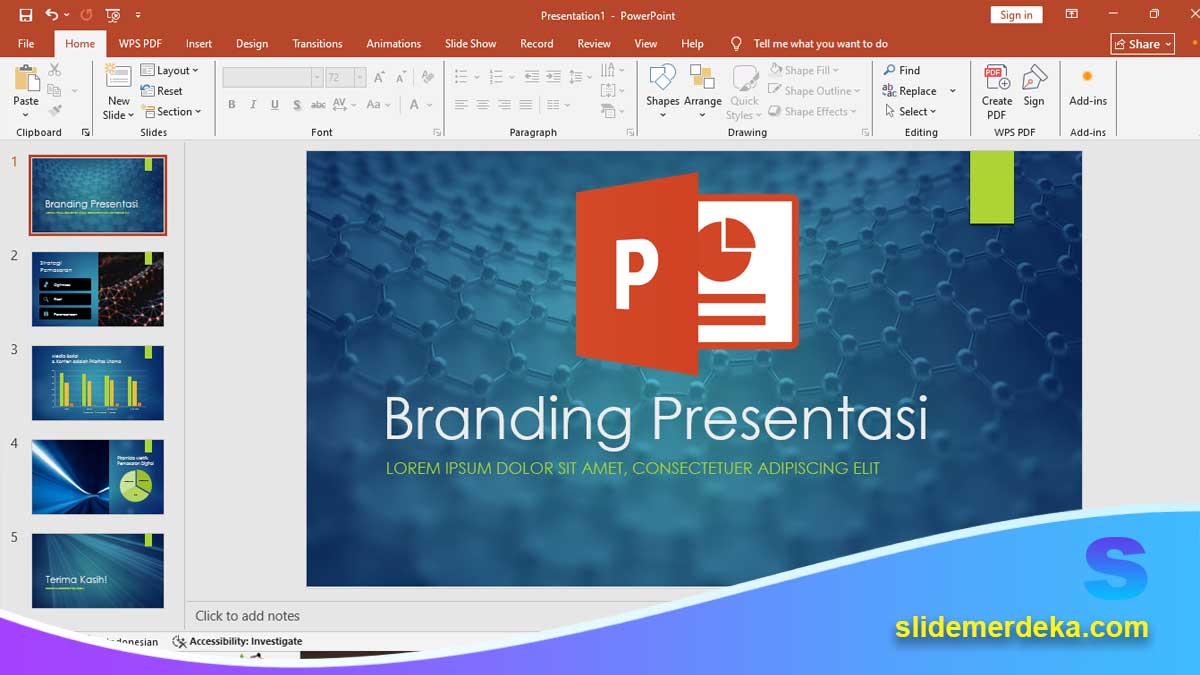This screenshot has height=675, width=1200.
Task: Center align text
Action: [482, 104]
